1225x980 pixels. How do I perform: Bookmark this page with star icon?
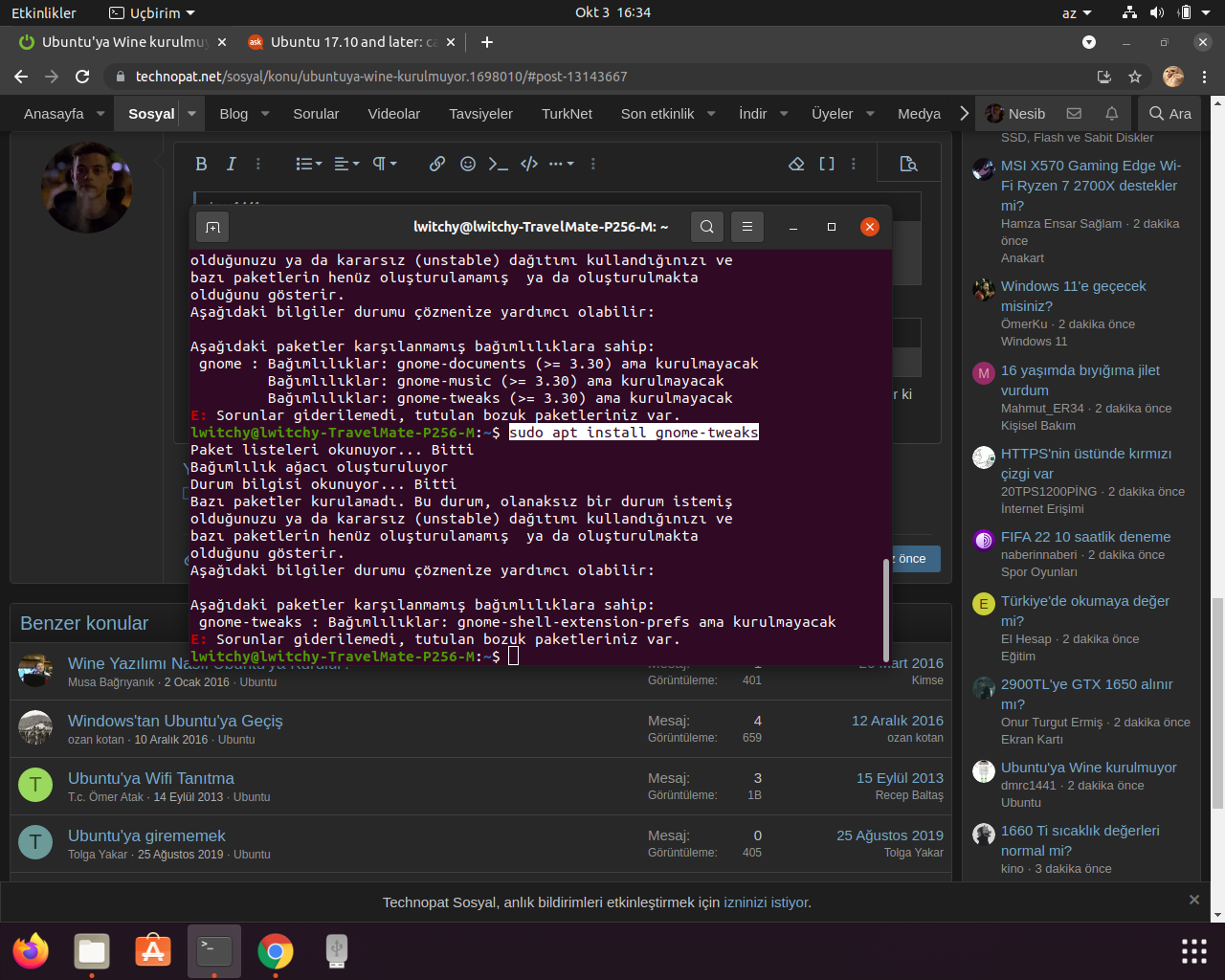pyautogui.click(x=1135, y=77)
